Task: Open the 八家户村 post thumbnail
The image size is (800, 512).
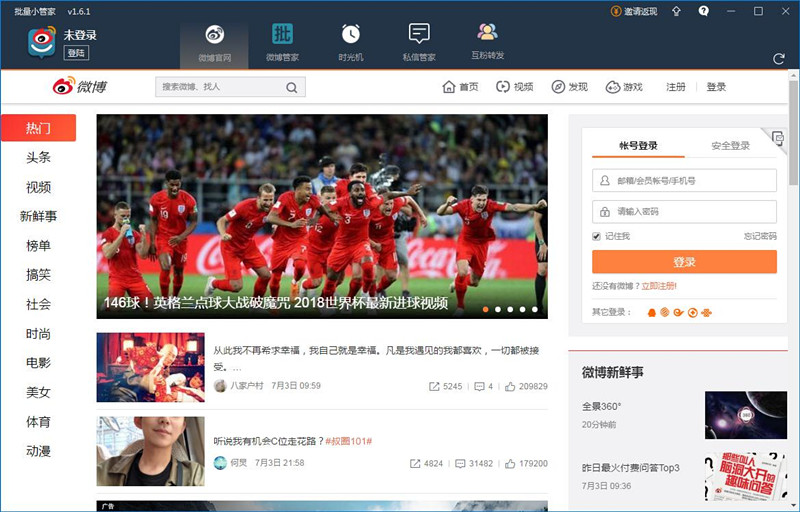Action: pyautogui.click(x=151, y=367)
